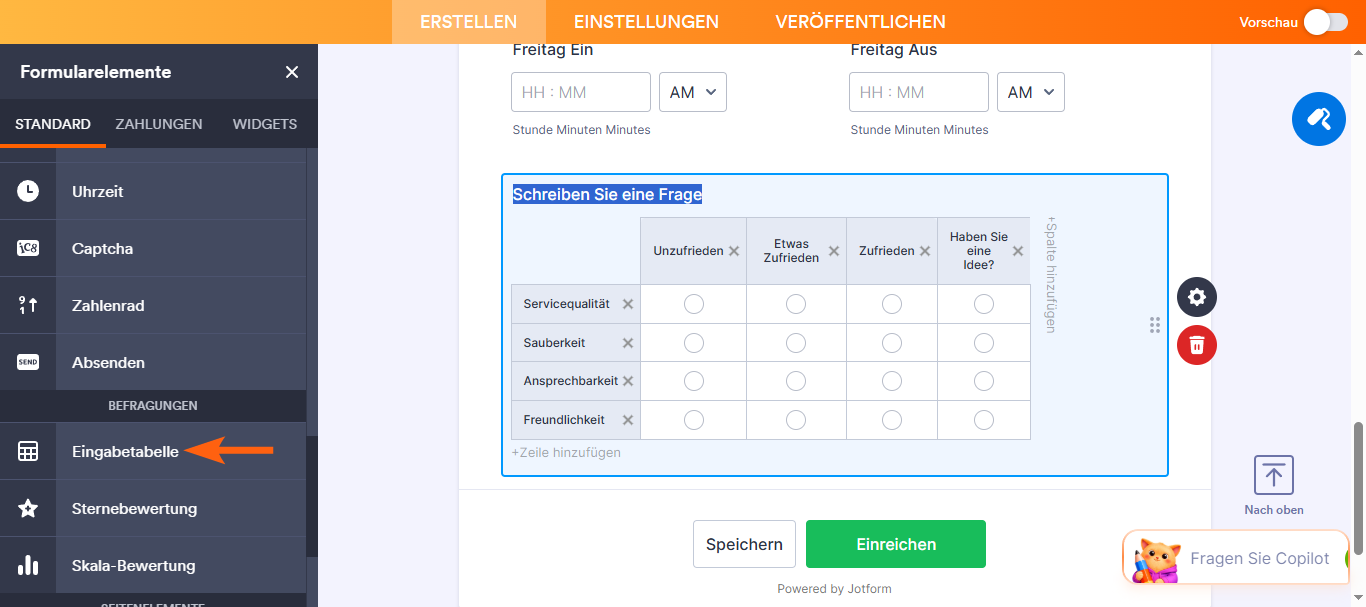1366x607 pixels.
Task: Edit the Schreiben Sie eine Frage title
Action: coord(607,194)
